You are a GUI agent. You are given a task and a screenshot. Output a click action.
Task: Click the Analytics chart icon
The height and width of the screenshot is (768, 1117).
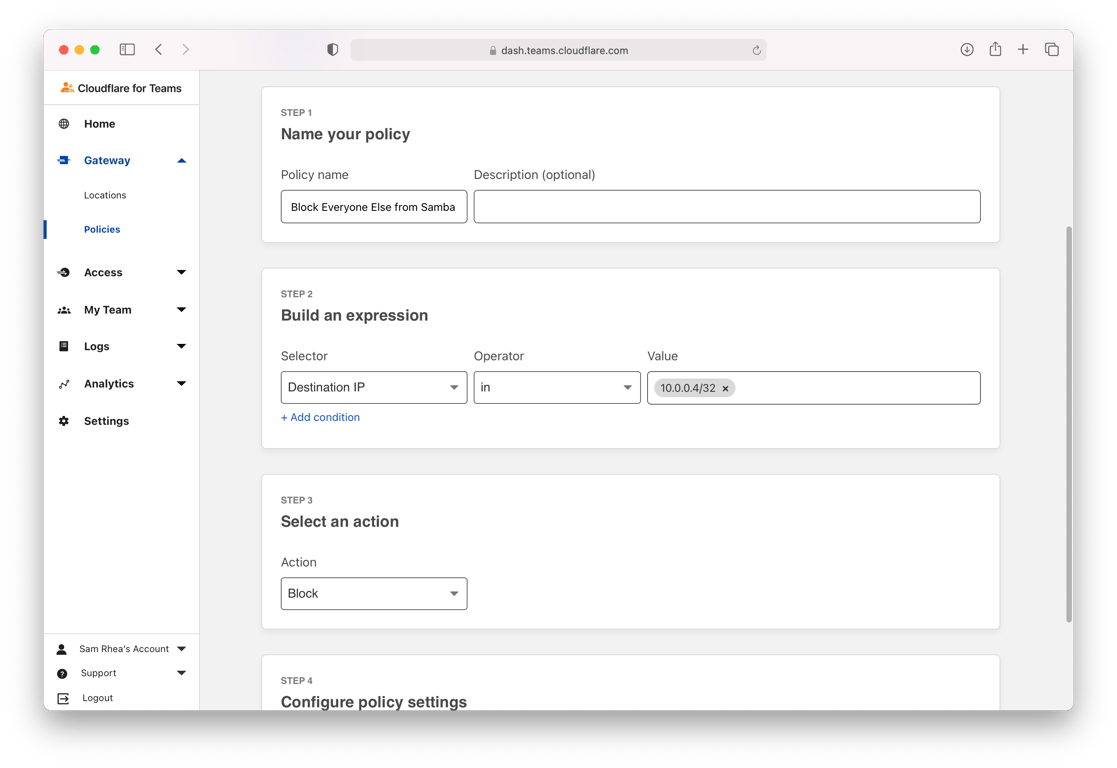point(64,384)
